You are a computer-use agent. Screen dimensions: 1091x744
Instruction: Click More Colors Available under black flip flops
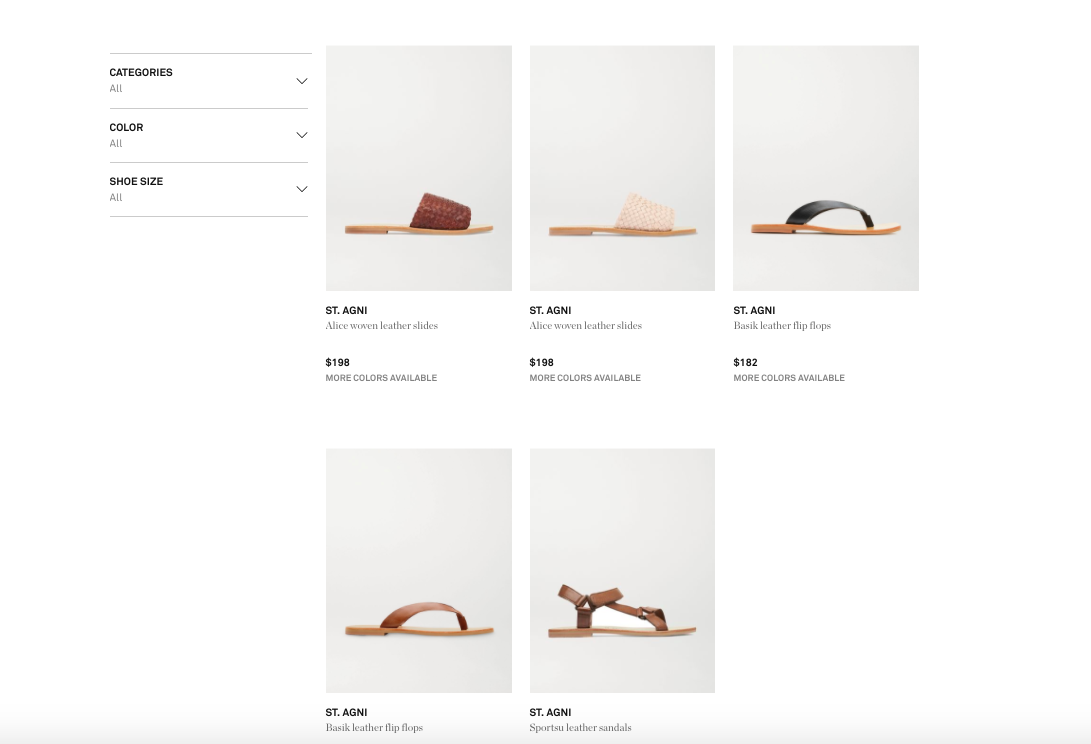788,378
